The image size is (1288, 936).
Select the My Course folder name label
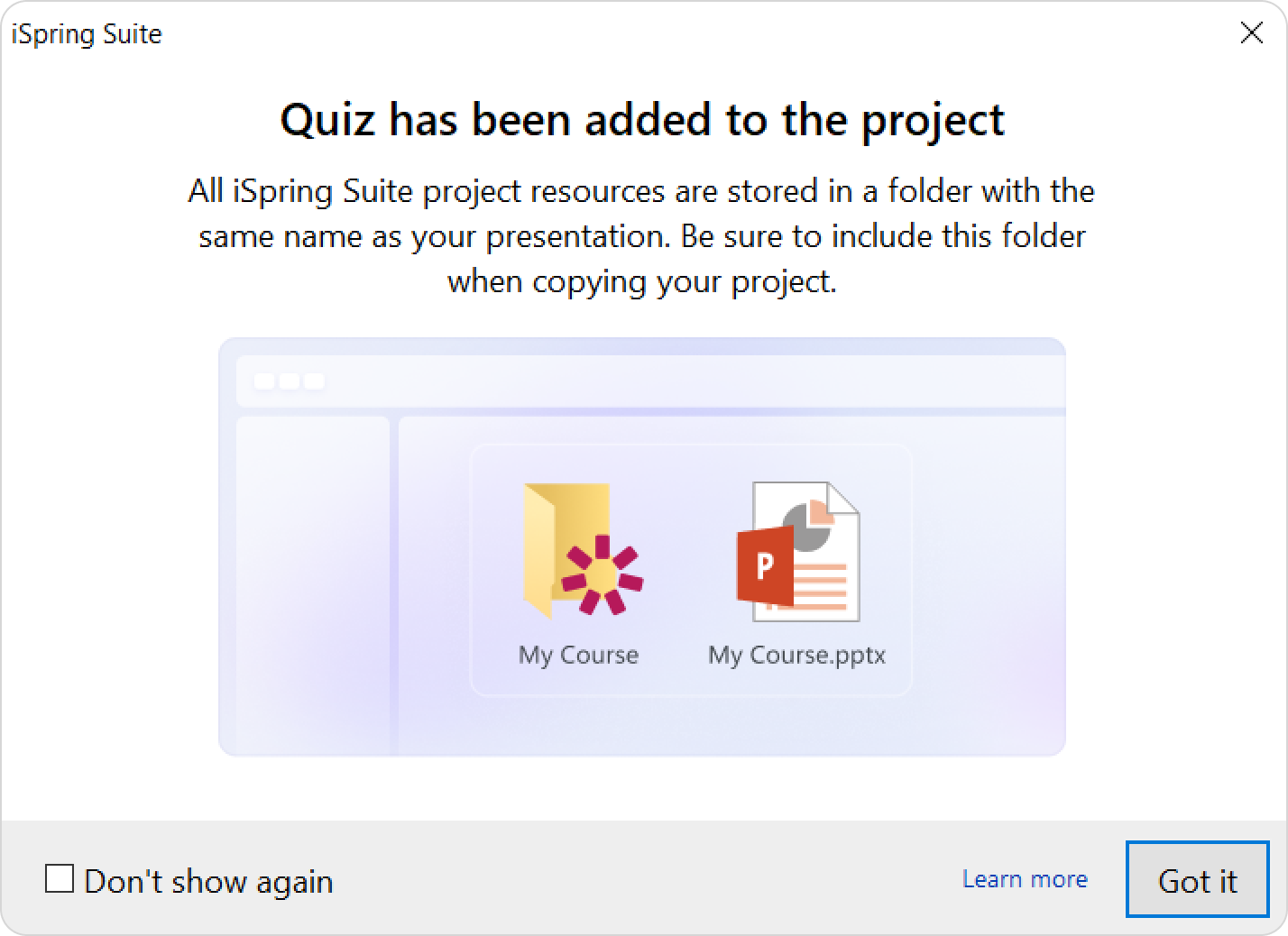578,655
